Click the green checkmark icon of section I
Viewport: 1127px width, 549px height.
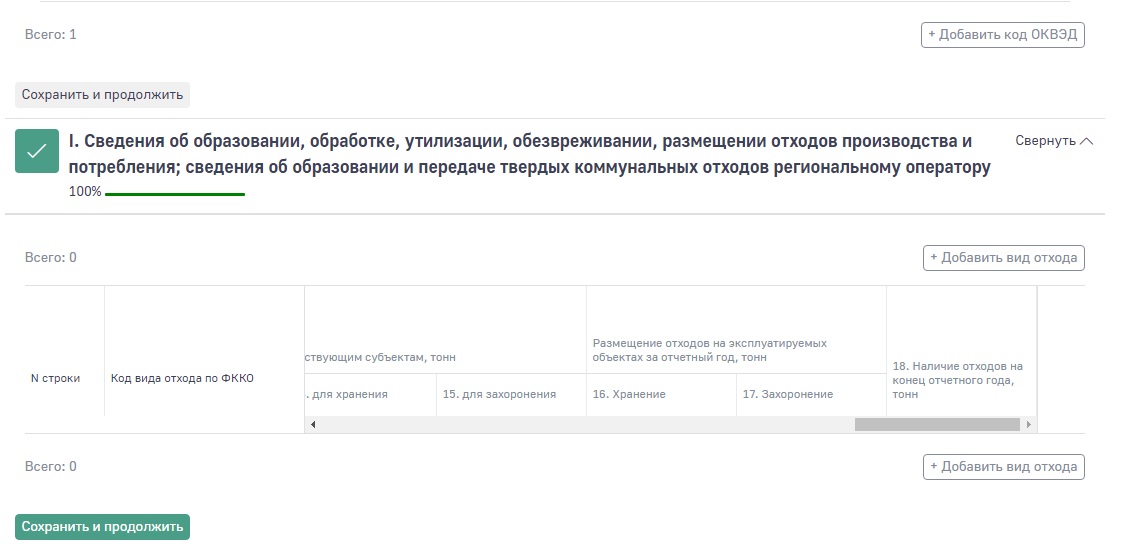coord(37,151)
